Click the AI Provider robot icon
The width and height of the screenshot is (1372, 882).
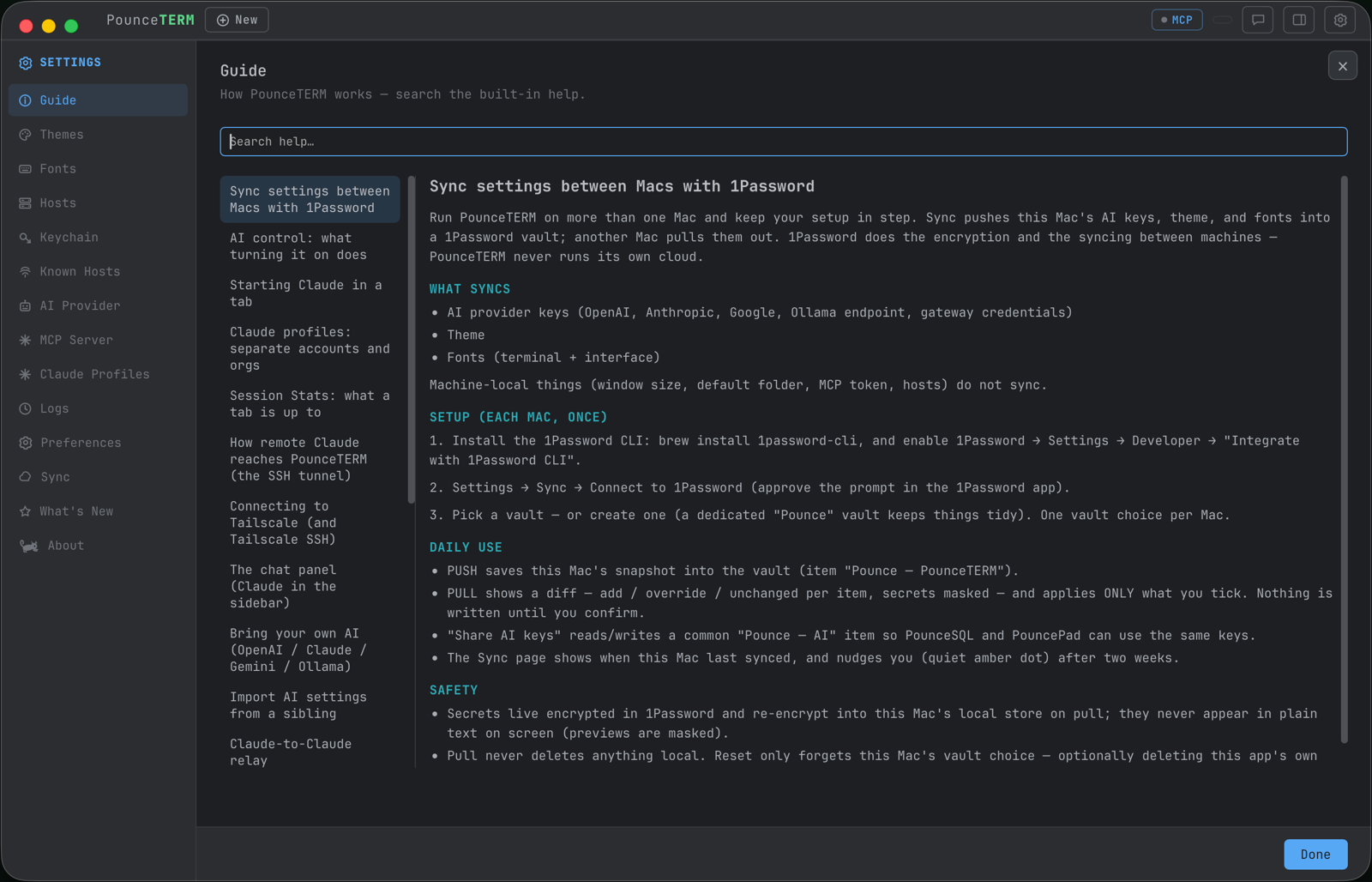pos(25,306)
